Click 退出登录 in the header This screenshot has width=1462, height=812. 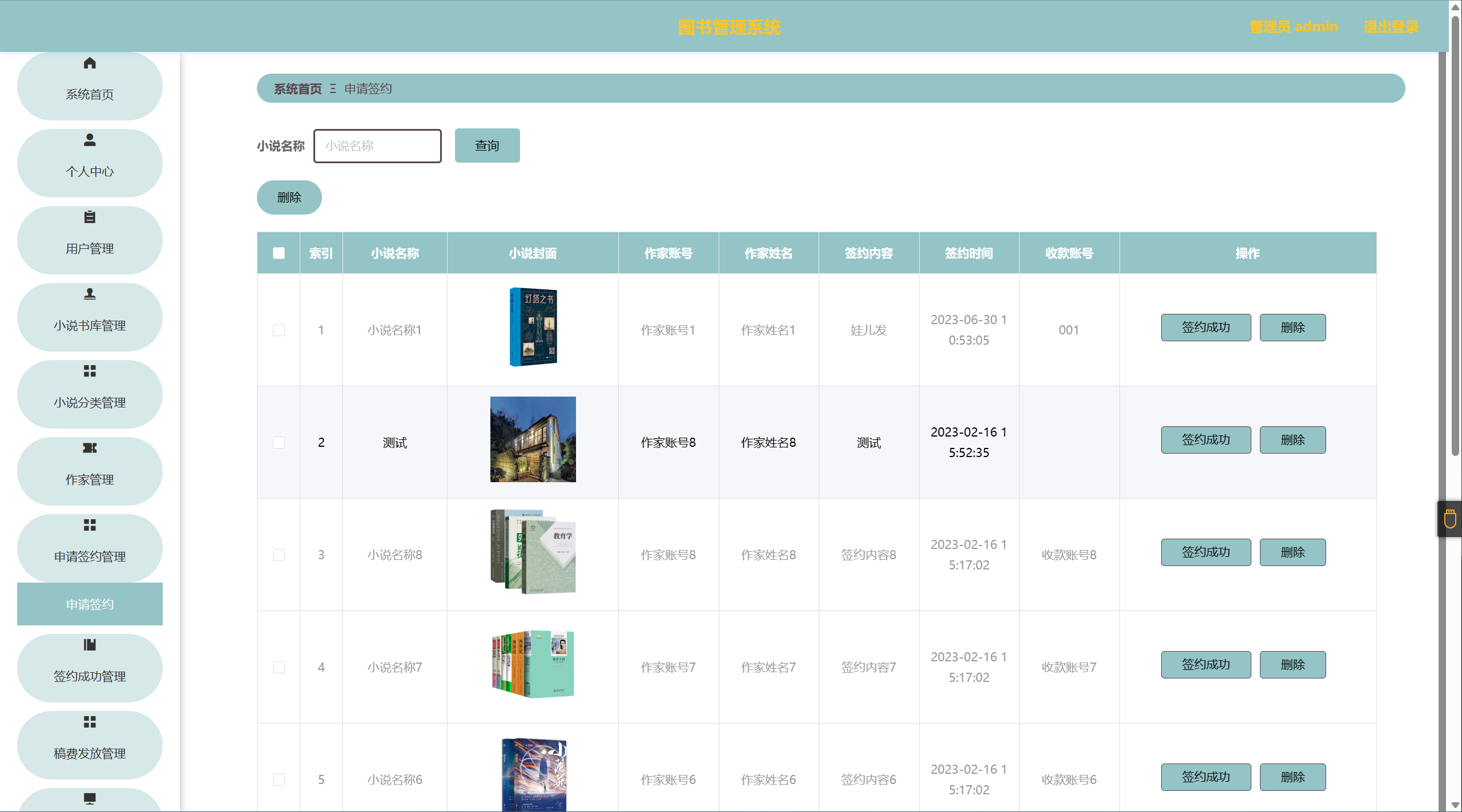pos(1391,27)
